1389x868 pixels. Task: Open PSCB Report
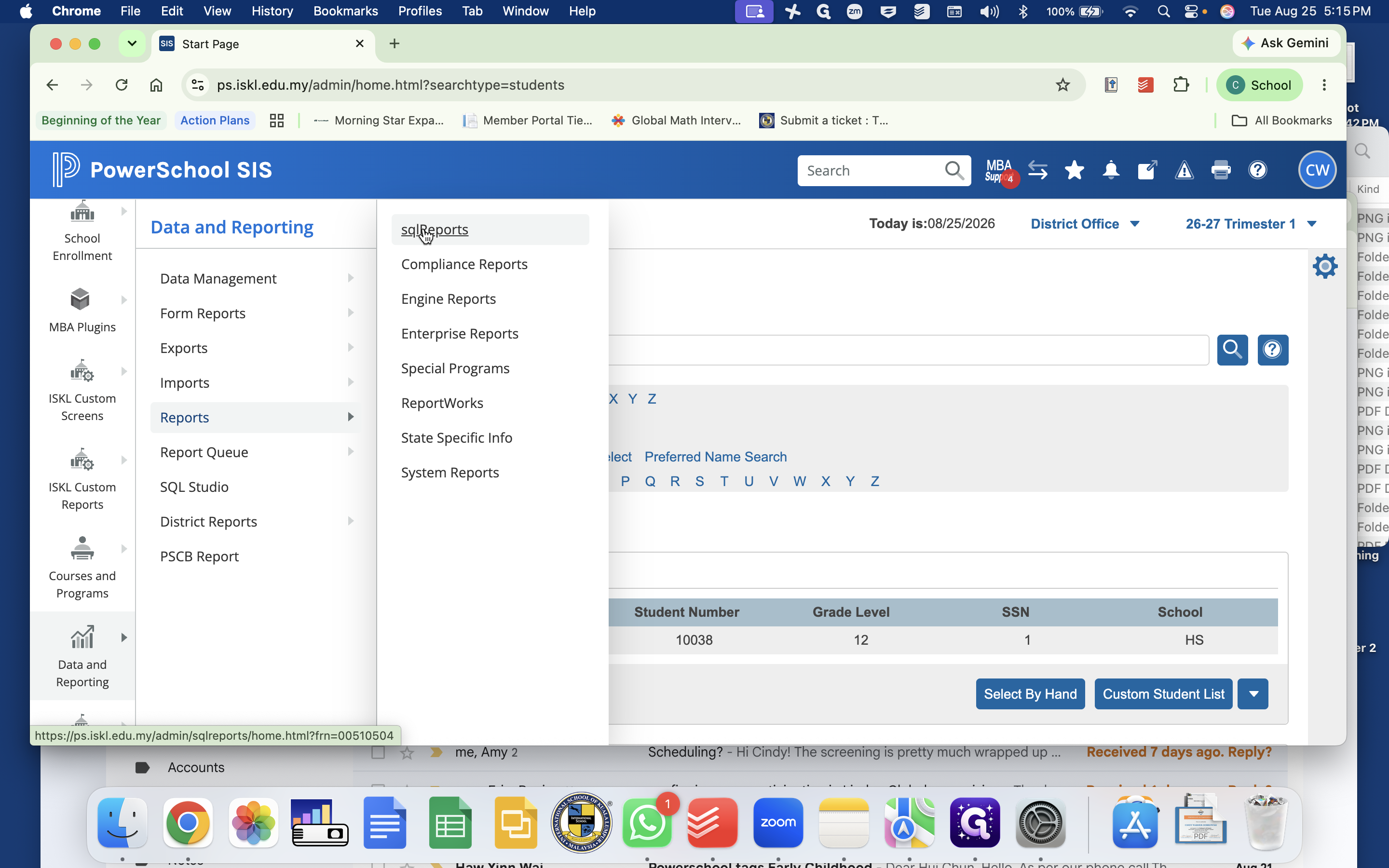click(199, 556)
